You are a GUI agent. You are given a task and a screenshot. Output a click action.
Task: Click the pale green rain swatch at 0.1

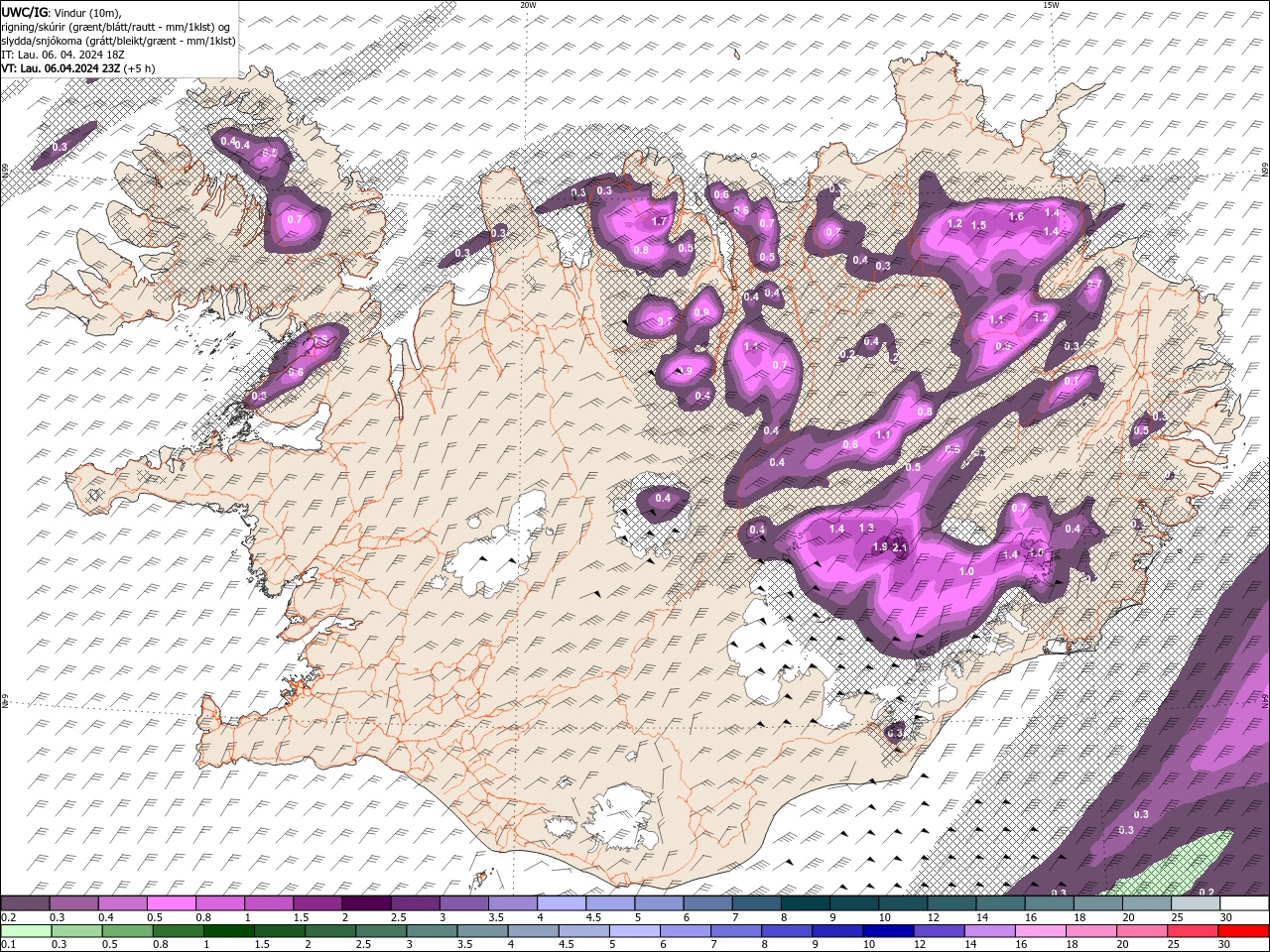point(25,931)
